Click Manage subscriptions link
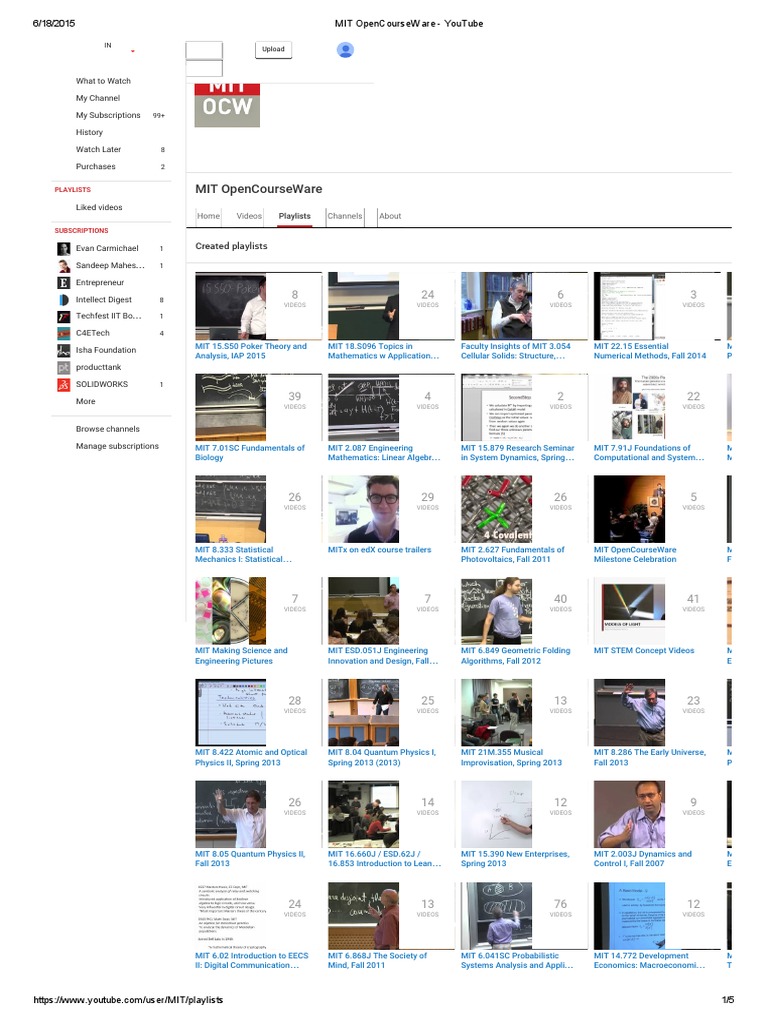The height and width of the screenshot is (1024, 768). click(117, 446)
